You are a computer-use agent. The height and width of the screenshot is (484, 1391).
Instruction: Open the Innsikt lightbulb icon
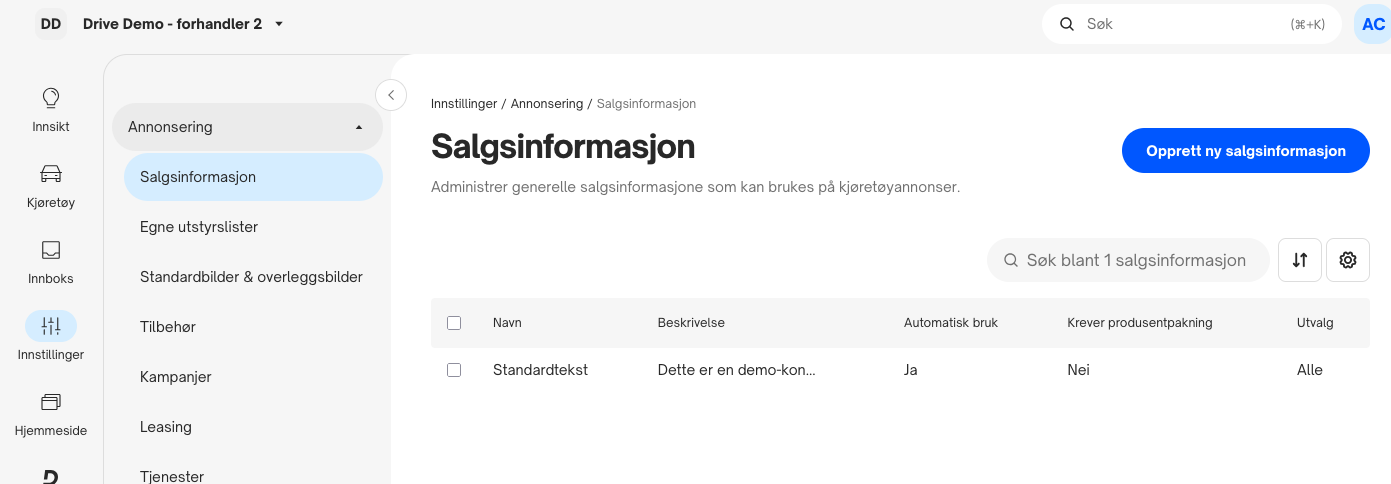(x=50, y=98)
